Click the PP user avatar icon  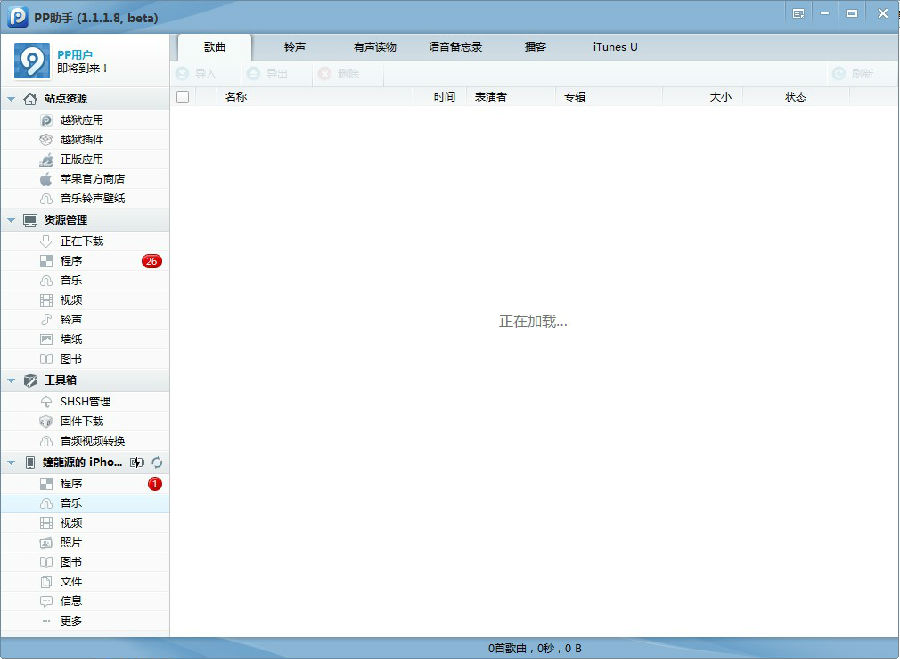[x=32, y=61]
